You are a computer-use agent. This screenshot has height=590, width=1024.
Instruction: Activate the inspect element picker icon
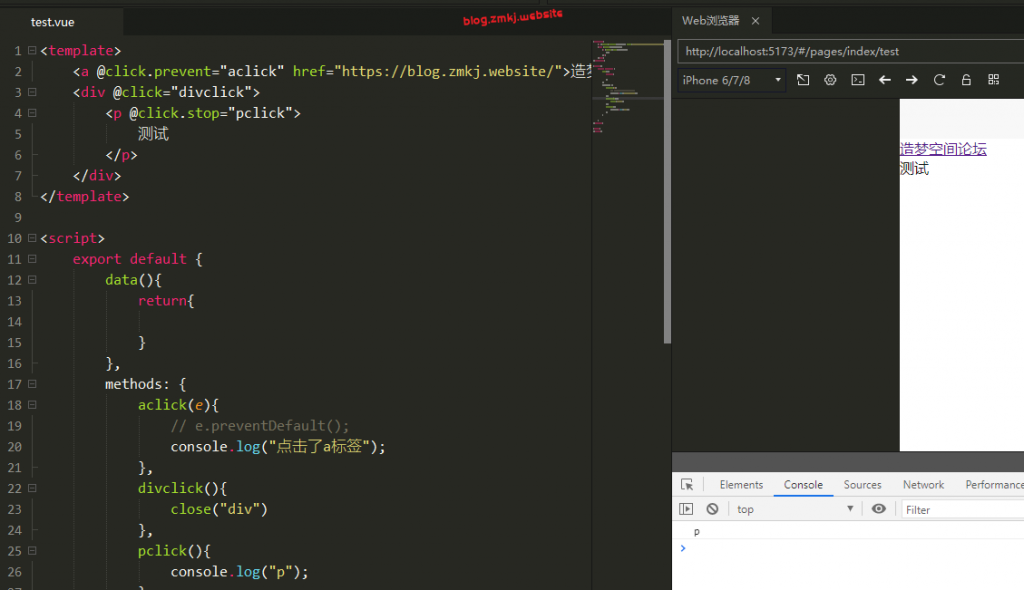[x=687, y=485]
